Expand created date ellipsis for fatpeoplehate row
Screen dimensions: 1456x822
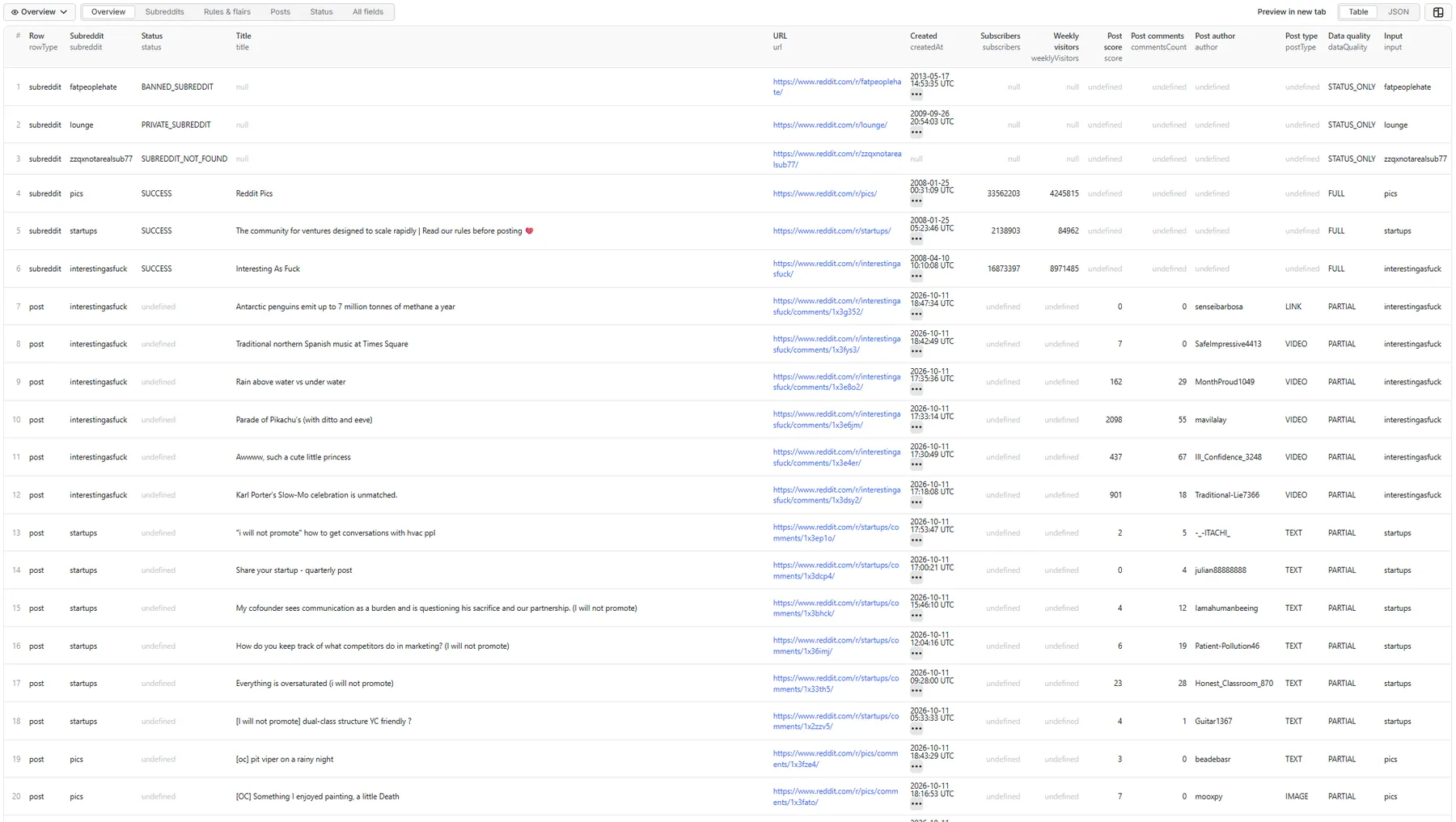click(x=916, y=95)
